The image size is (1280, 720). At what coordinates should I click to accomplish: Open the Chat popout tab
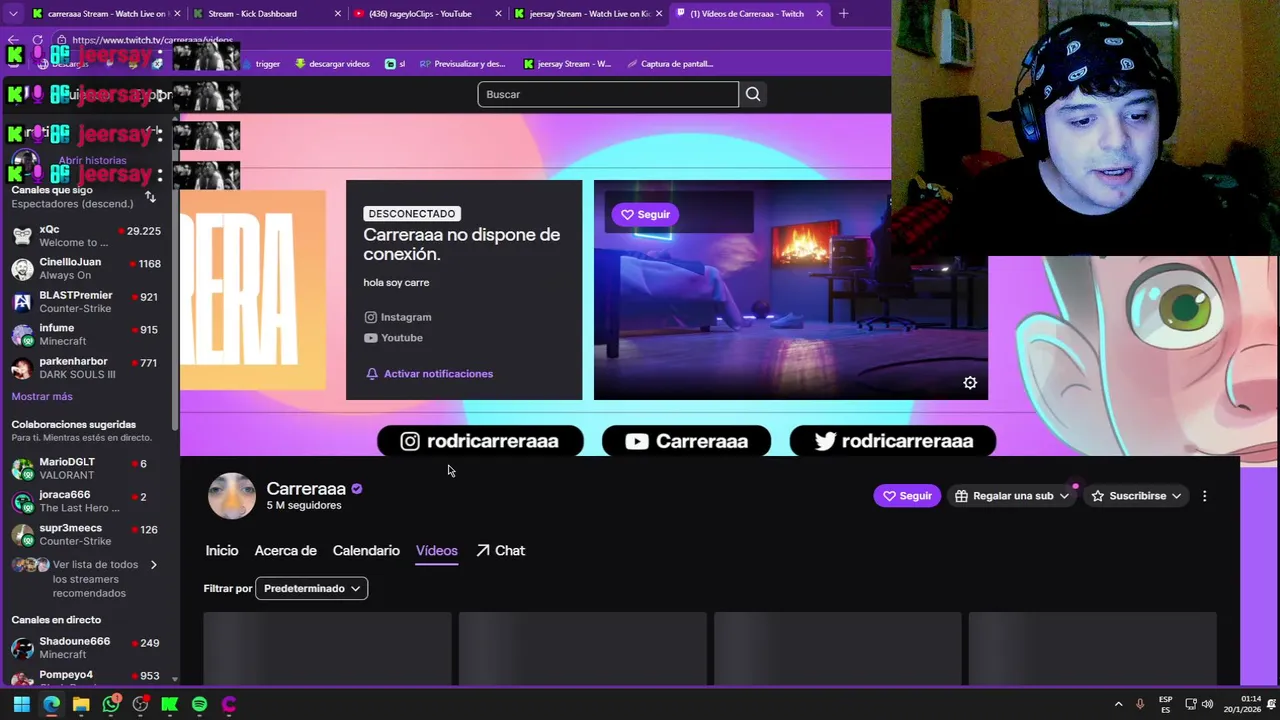500,551
